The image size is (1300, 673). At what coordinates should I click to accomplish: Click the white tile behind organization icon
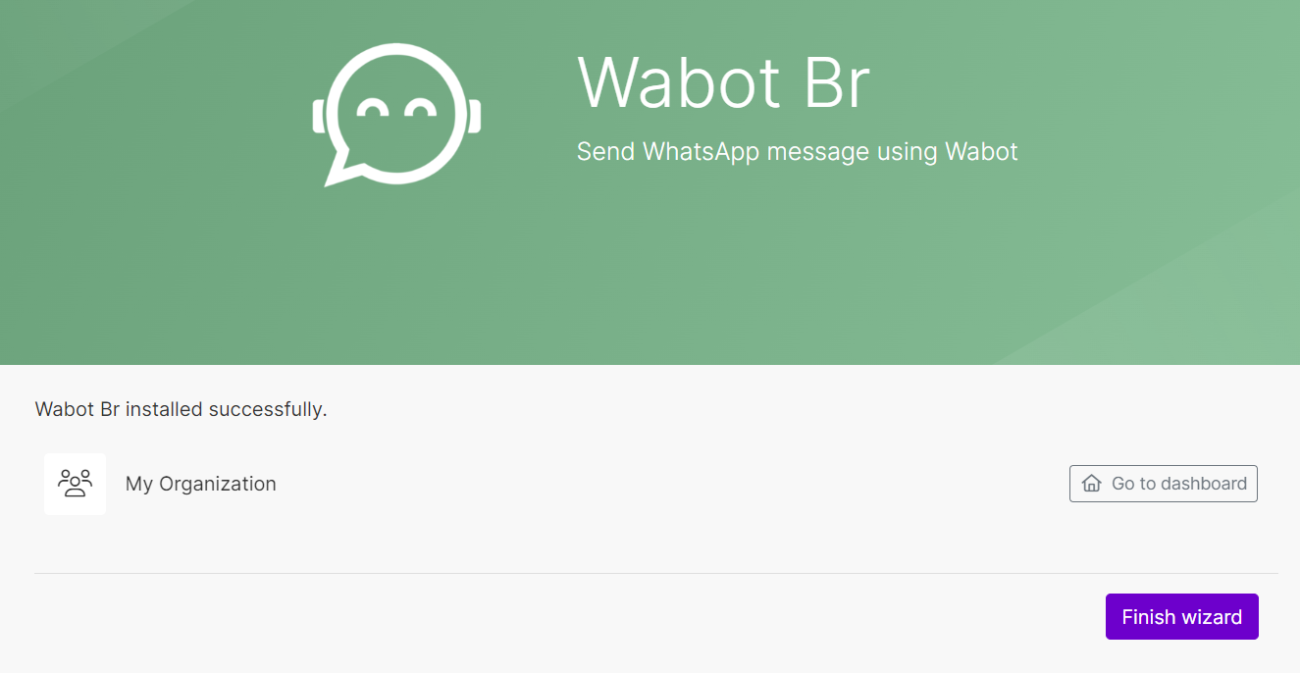75,484
